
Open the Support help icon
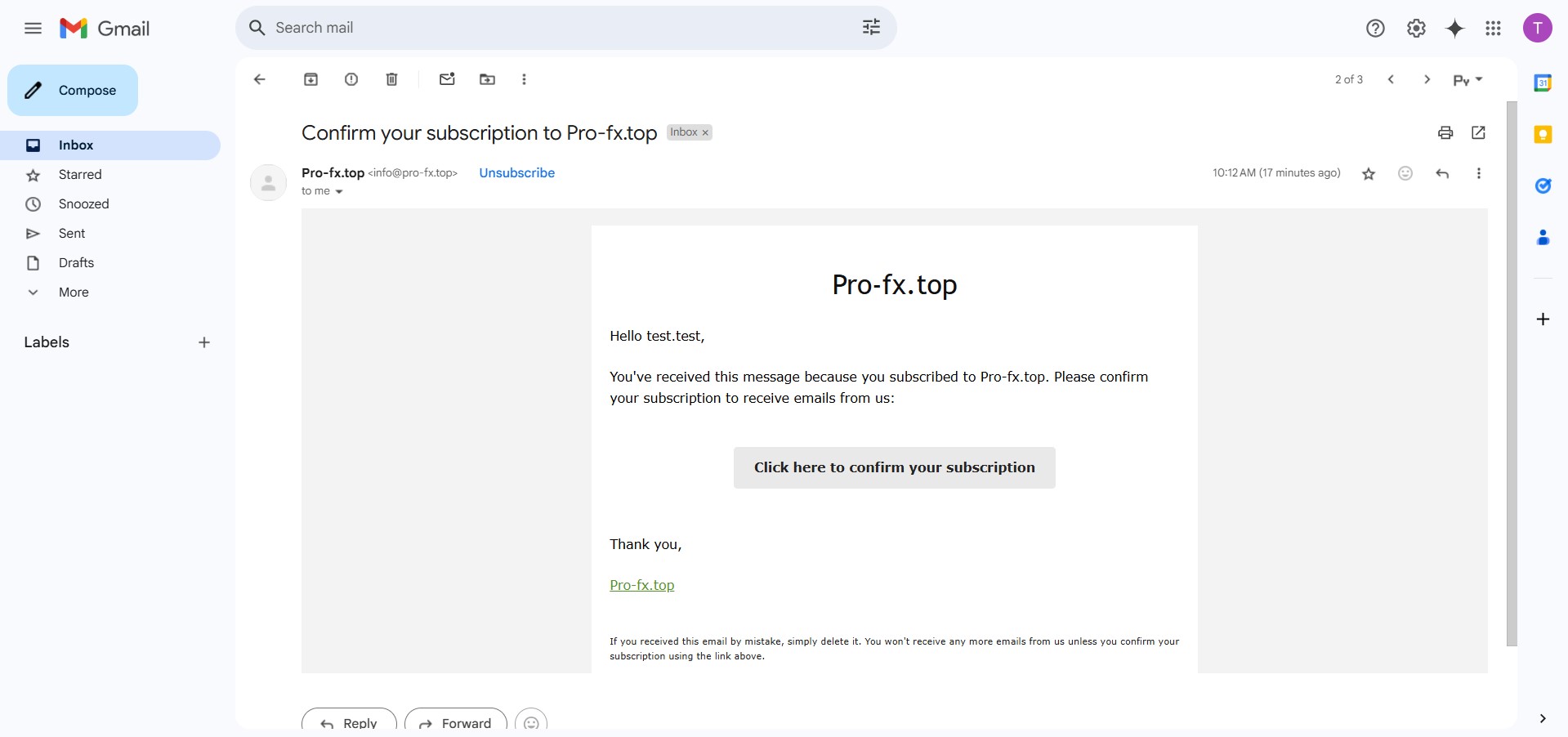tap(1375, 29)
